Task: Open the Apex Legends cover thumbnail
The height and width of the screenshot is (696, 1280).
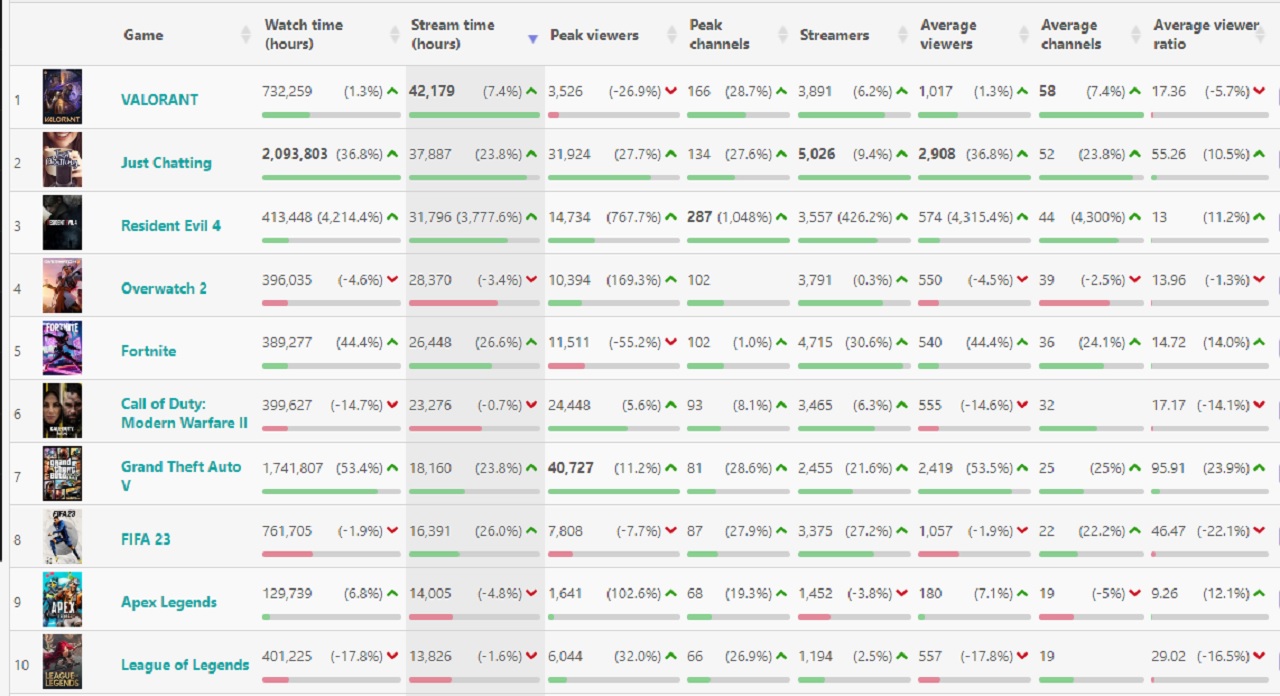Action: click(62, 601)
